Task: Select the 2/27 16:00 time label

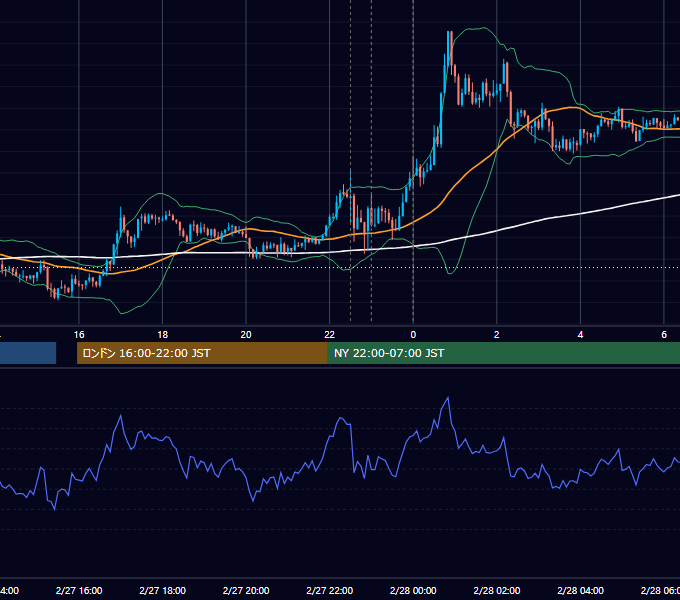Action: pos(79,590)
